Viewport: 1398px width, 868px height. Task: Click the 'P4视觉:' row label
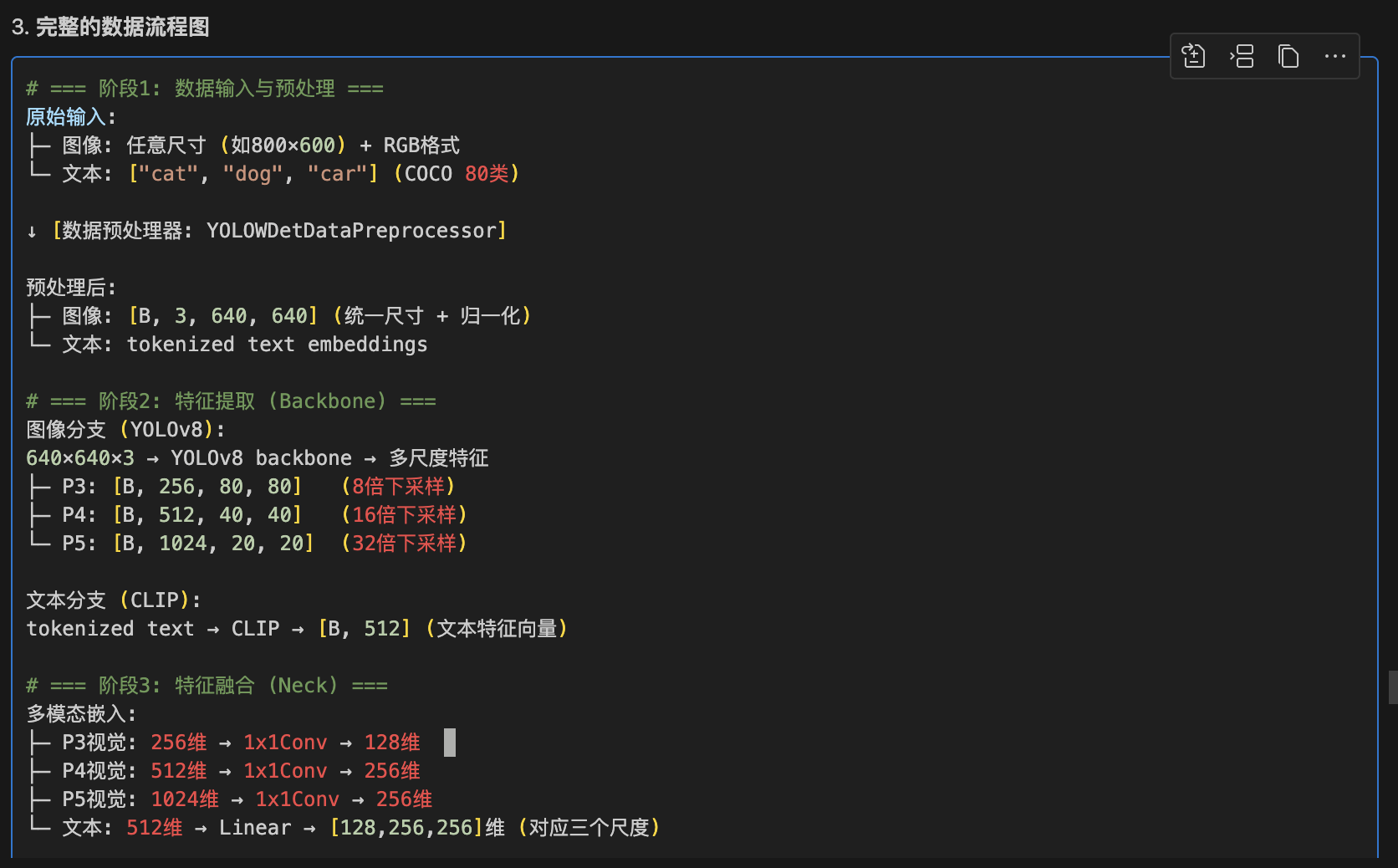tap(99, 771)
